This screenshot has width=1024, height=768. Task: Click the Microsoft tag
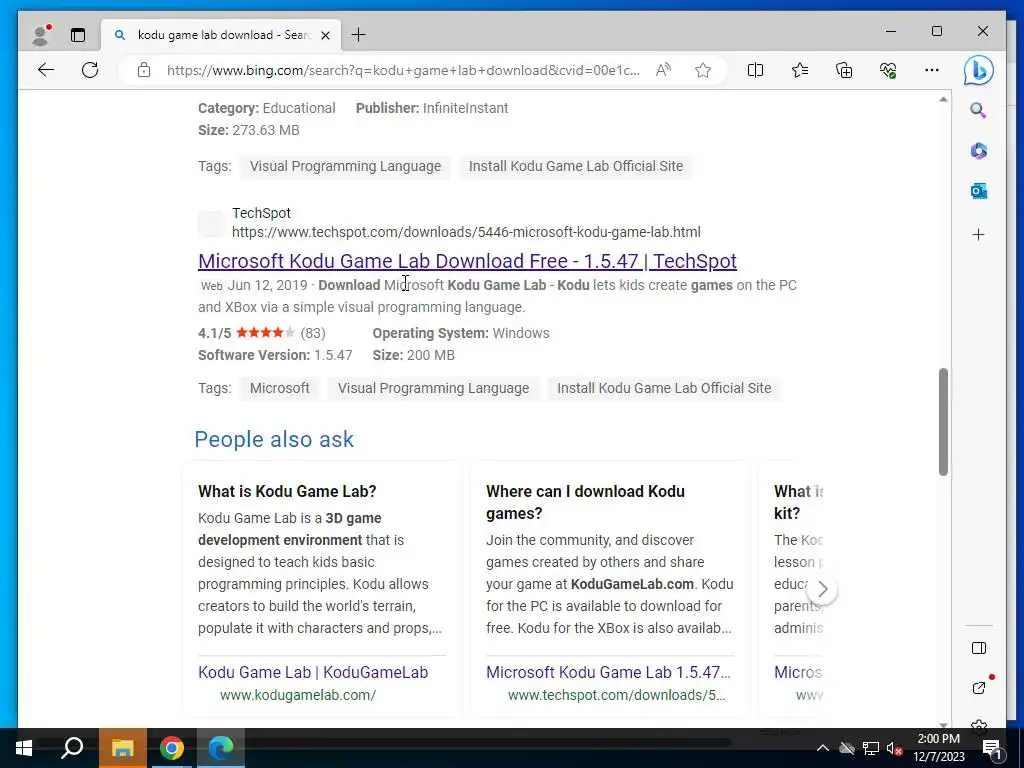[x=280, y=388]
